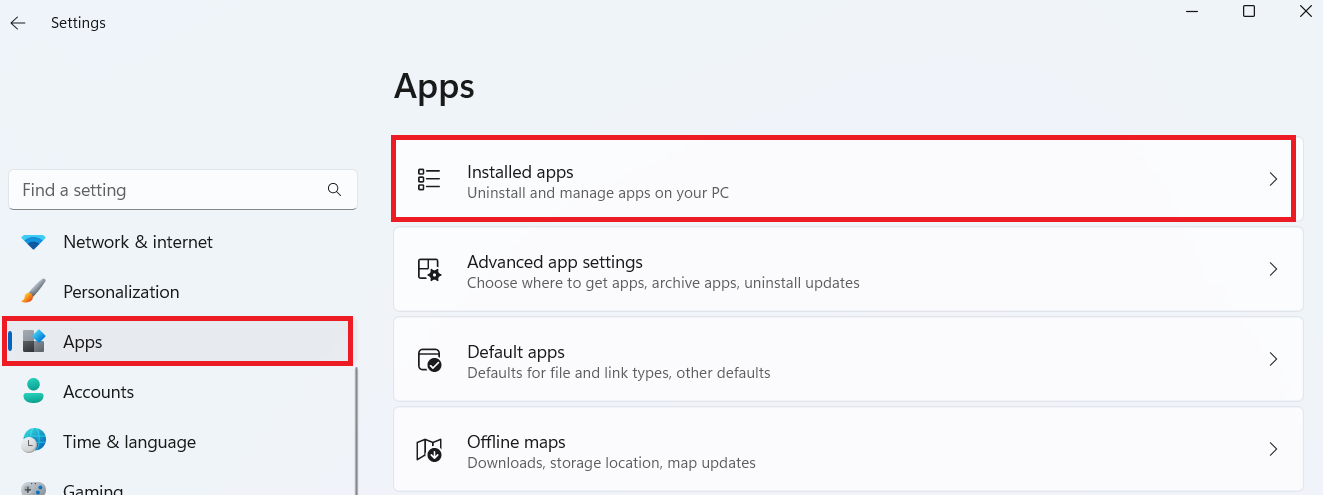Click the Accounts person icon
The width and height of the screenshot is (1323, 495).
[34, 392]
